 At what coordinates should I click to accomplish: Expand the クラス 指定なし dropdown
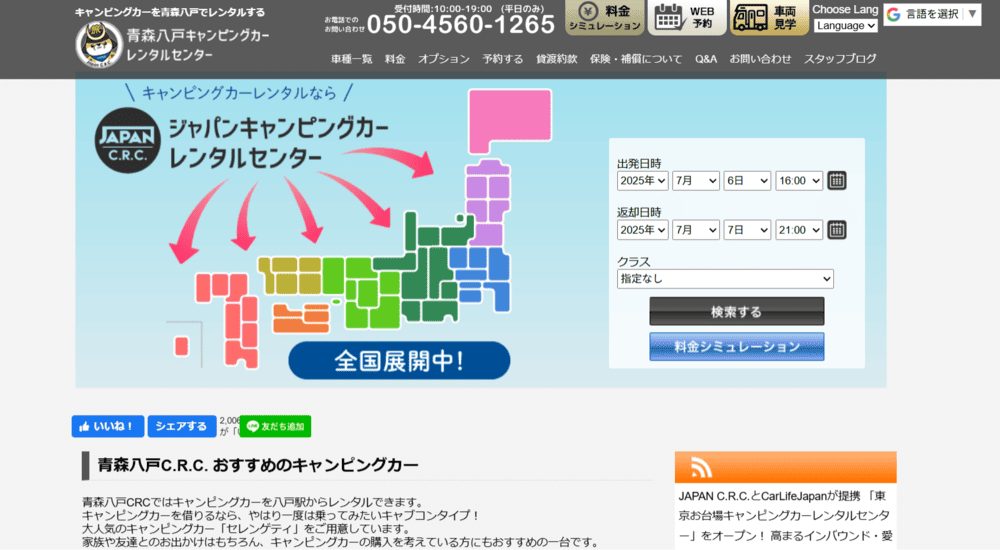[725, 279]
